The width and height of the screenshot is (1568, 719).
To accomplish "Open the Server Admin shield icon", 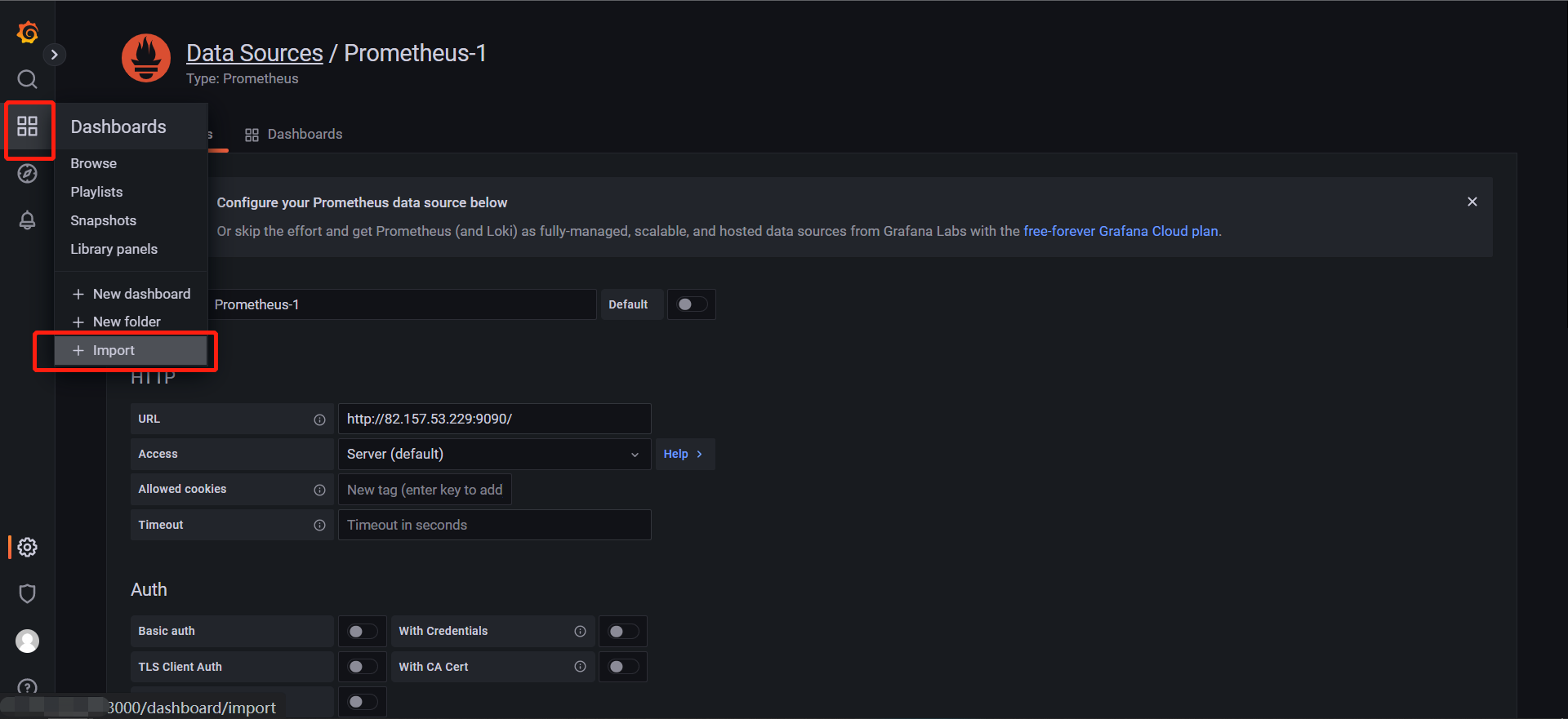I will coord(27,593).
